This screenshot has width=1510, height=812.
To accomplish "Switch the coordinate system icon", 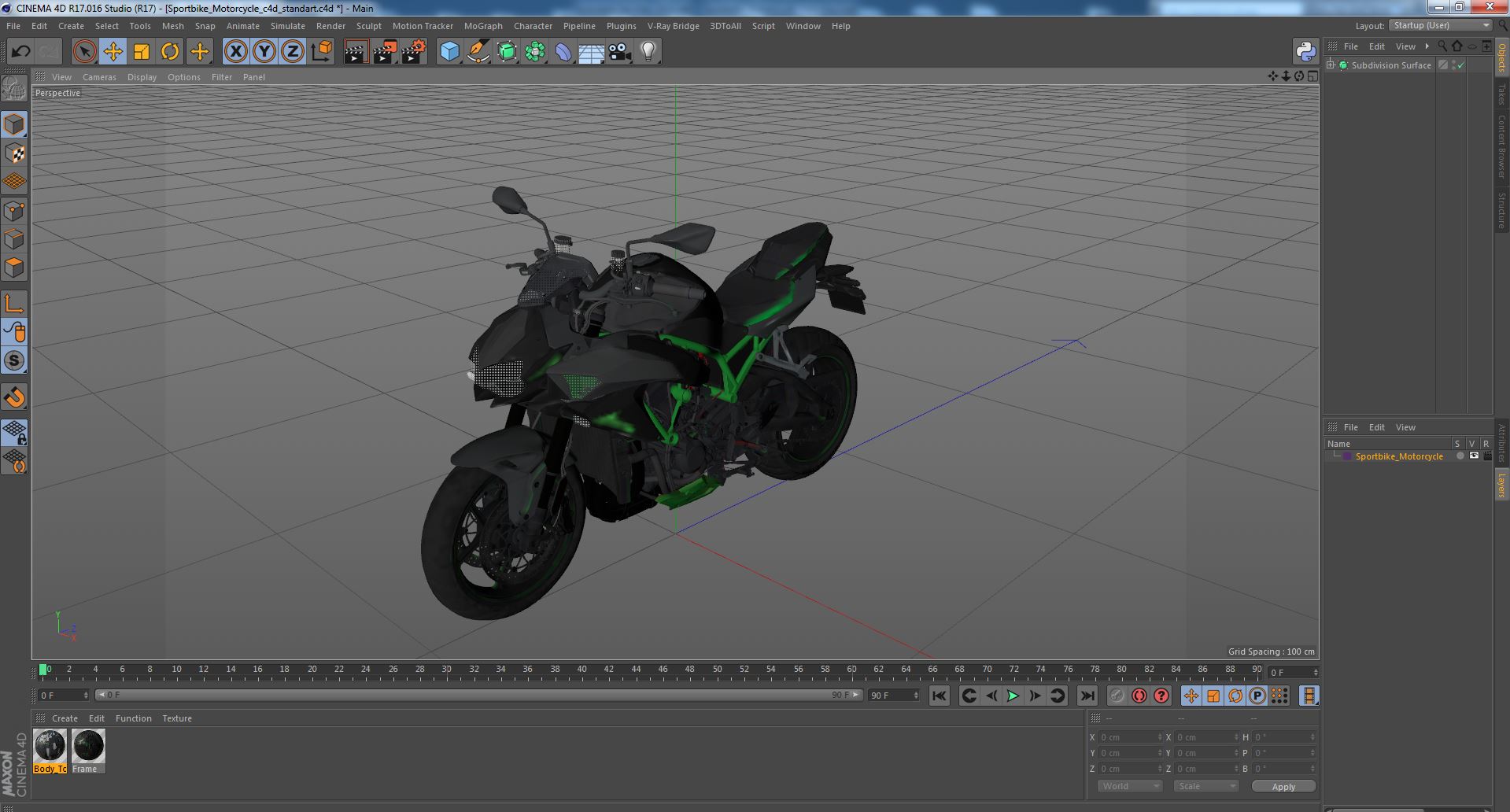I will click(322, 52).
